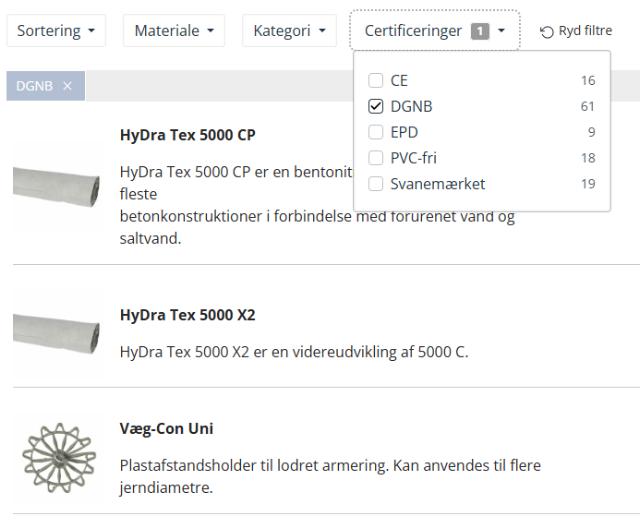This screenshot has width=640, height=529.
Task: Check the Svanemærket checkbox
Action: 376,183
